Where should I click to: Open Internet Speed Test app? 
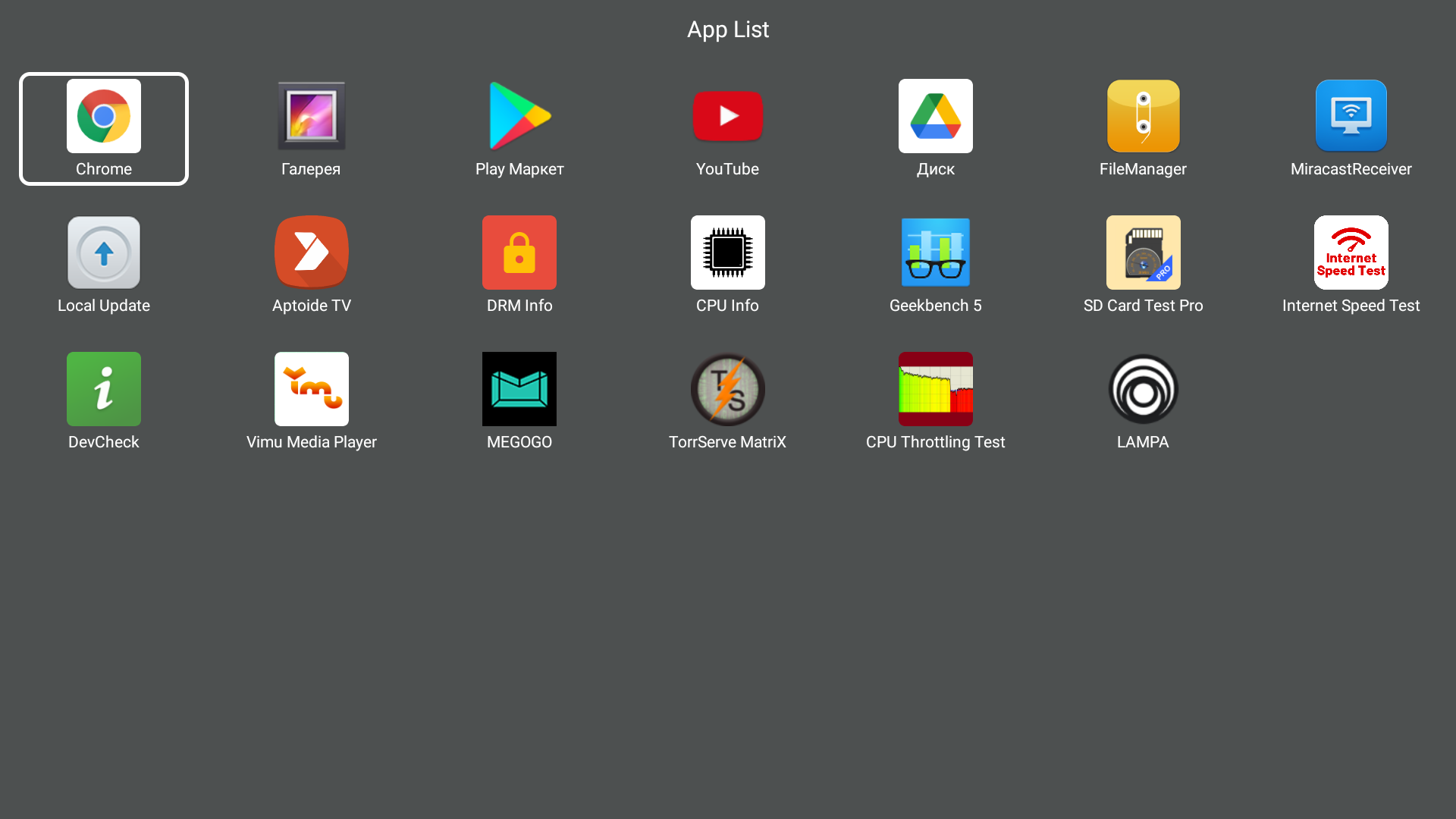(1351, 253)
